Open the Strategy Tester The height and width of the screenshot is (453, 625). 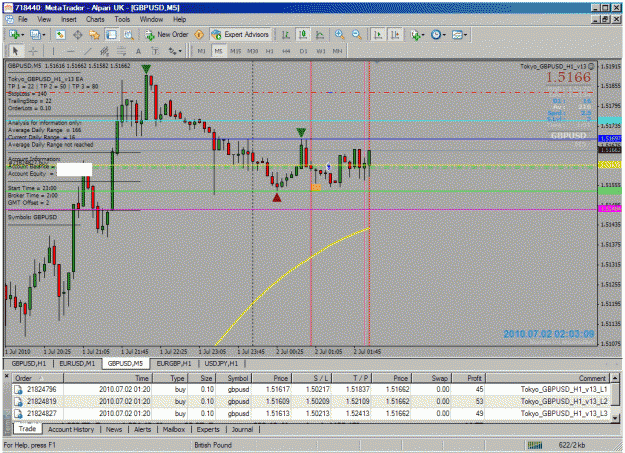128,35
